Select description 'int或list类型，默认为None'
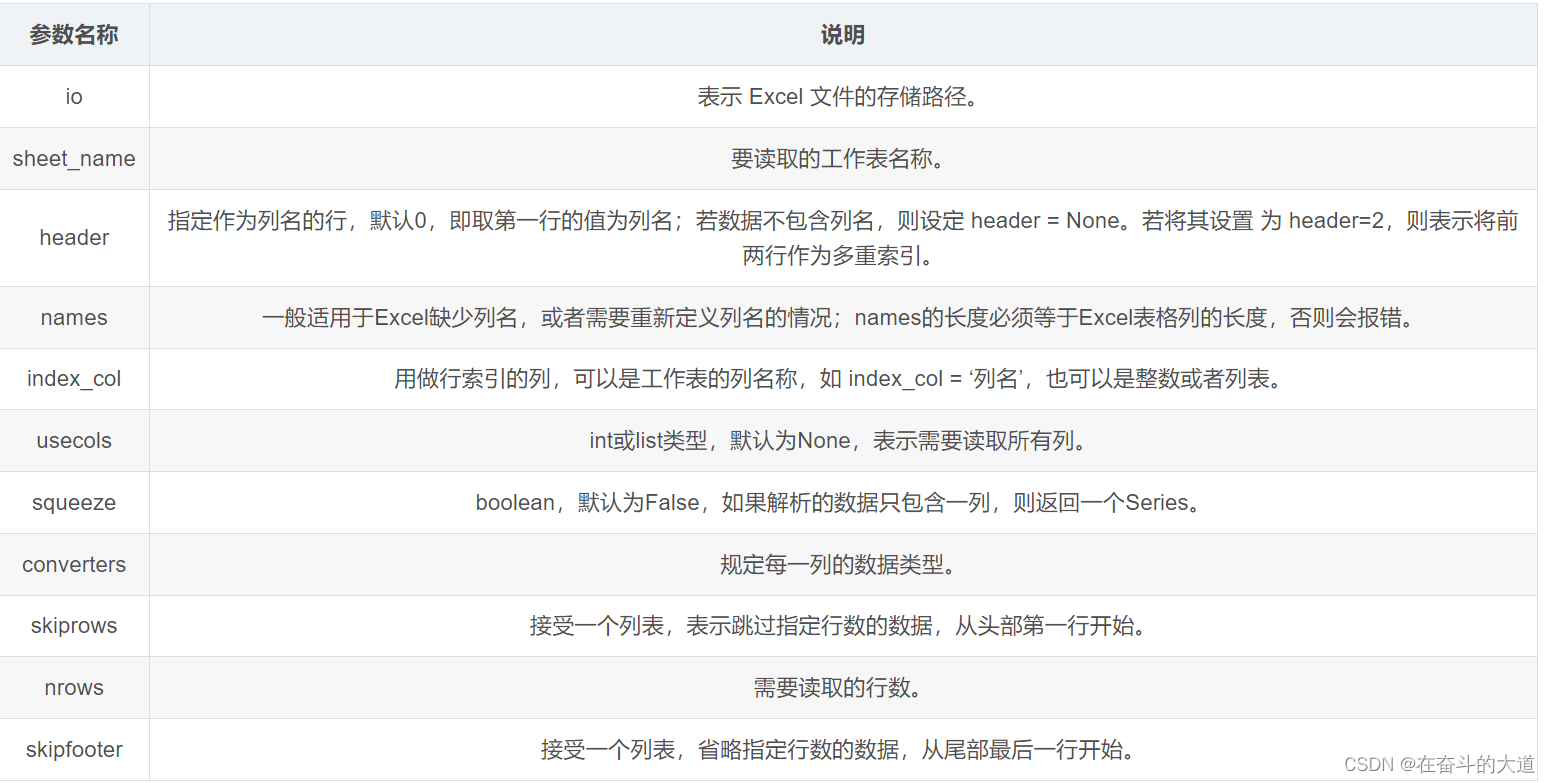Screen dimensions: 1550x783 (x=843, y=441)
